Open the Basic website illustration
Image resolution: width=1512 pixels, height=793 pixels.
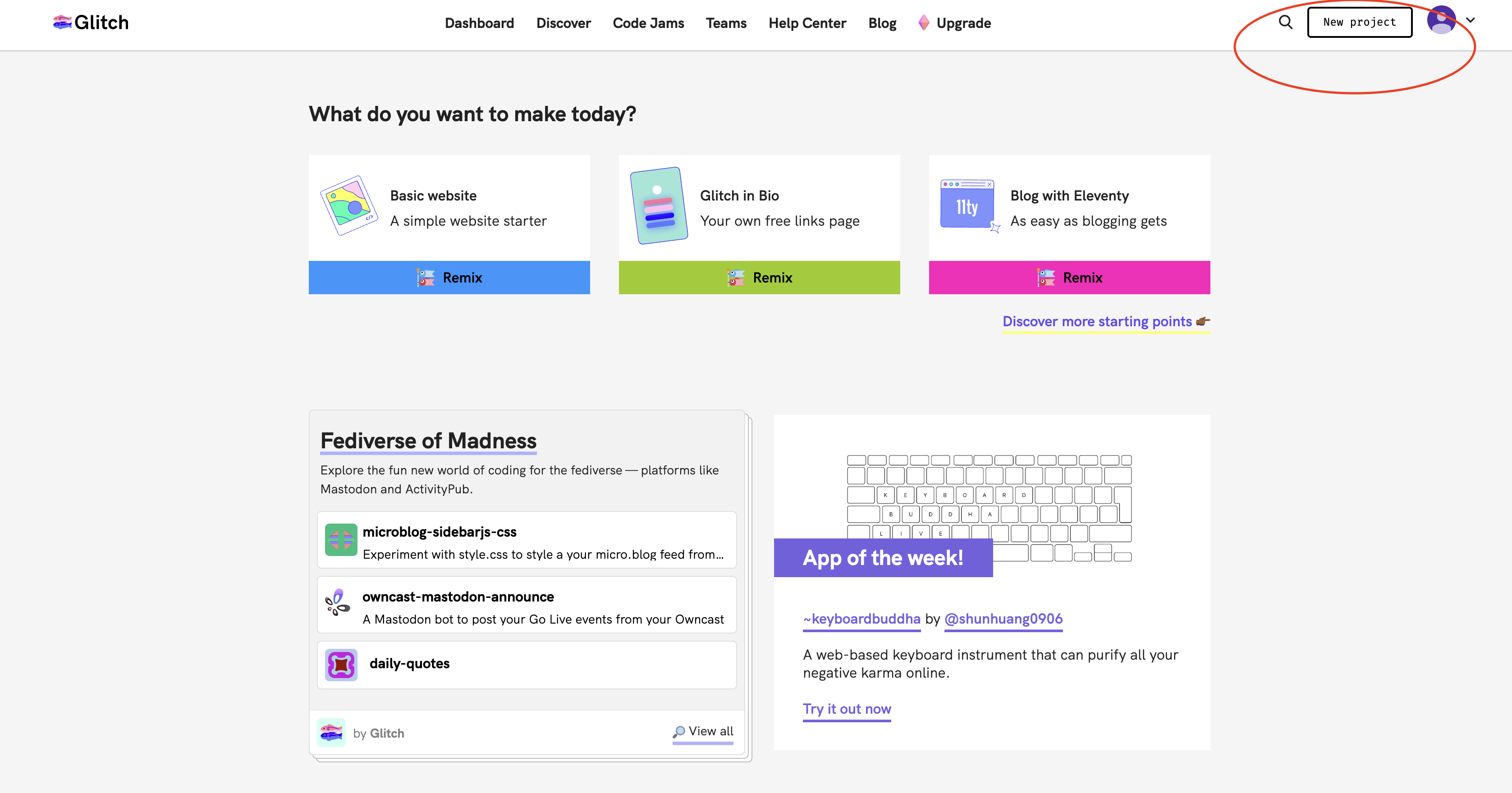click(348, 205)
